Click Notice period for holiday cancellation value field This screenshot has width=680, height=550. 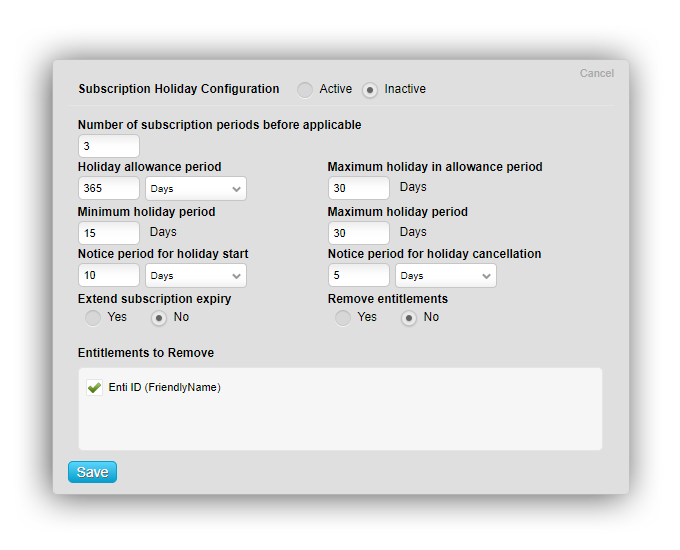pyautogui.click(x=358, y=276)
